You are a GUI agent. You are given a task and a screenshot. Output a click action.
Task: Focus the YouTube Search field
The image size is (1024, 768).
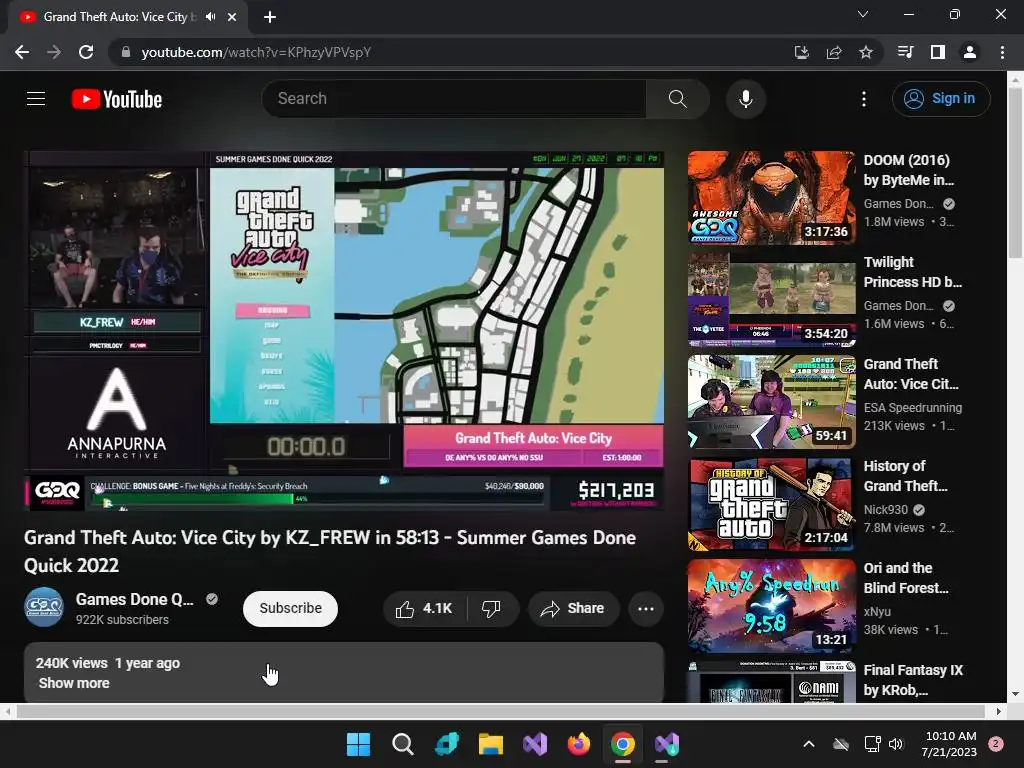pyautogui.click(x=455, y=99)
